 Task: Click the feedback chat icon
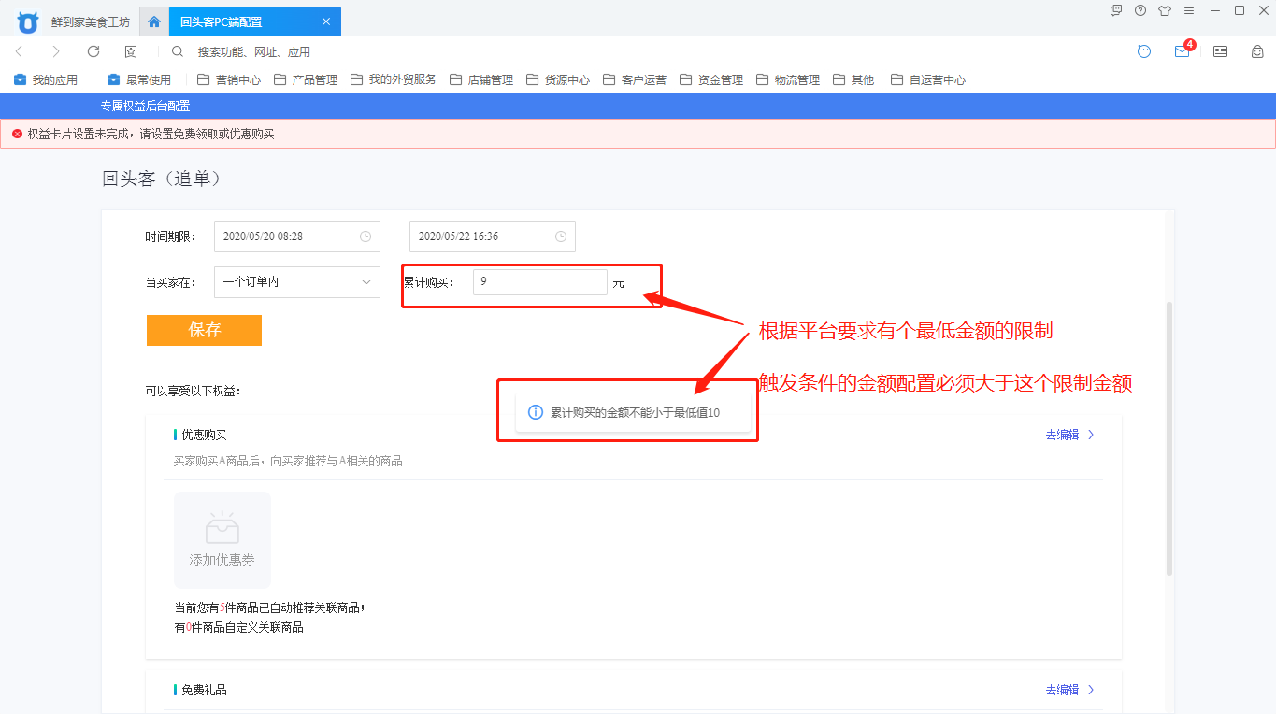pos(1117,11)
